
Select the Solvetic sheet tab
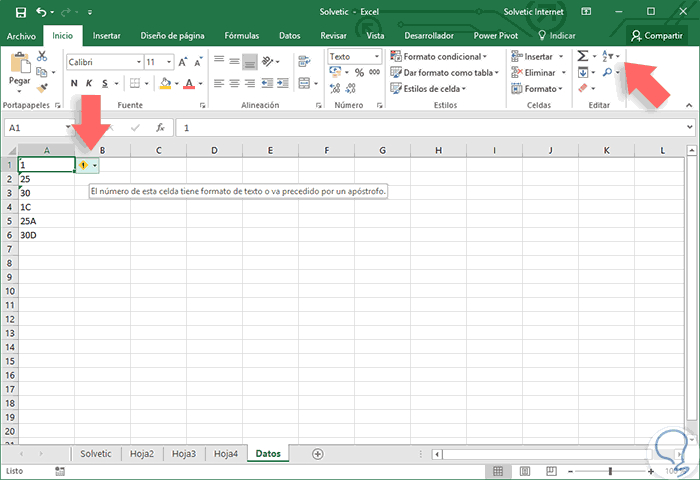coord(96,454)
